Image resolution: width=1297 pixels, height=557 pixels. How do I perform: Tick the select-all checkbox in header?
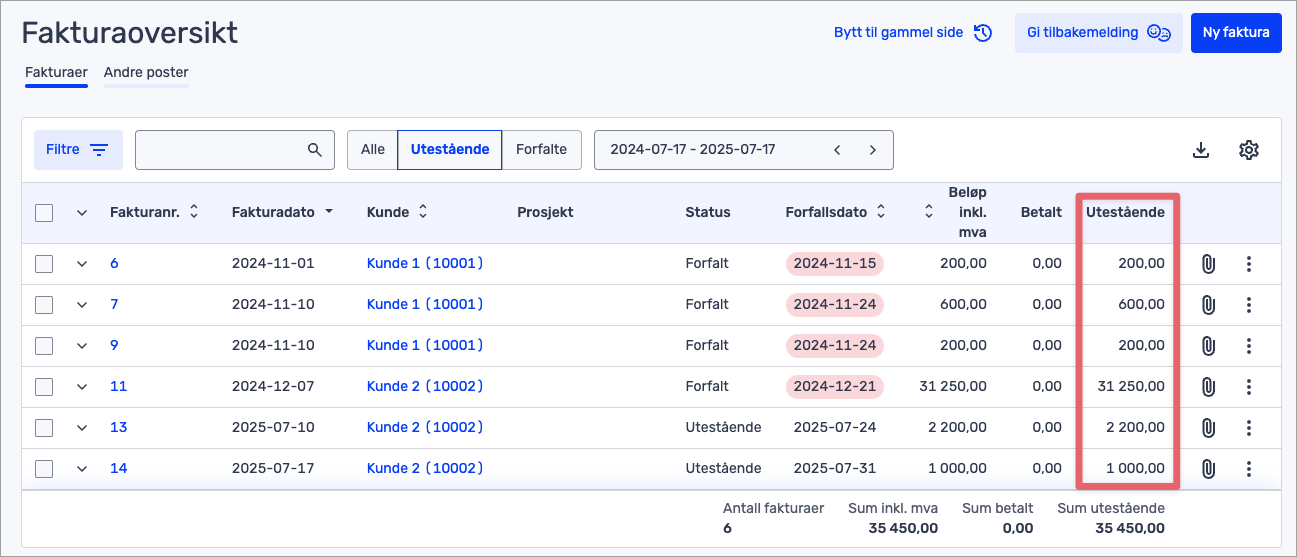pyautogui.click(x=44, y=212)
